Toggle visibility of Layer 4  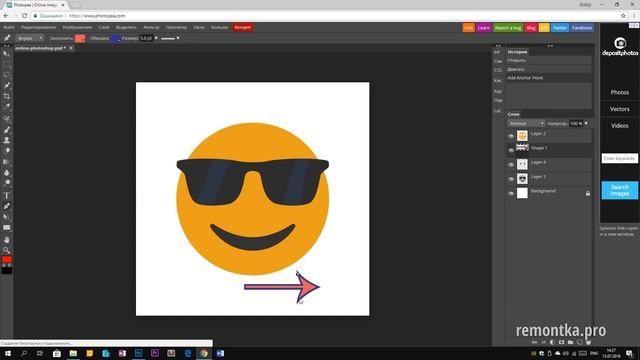511,164
